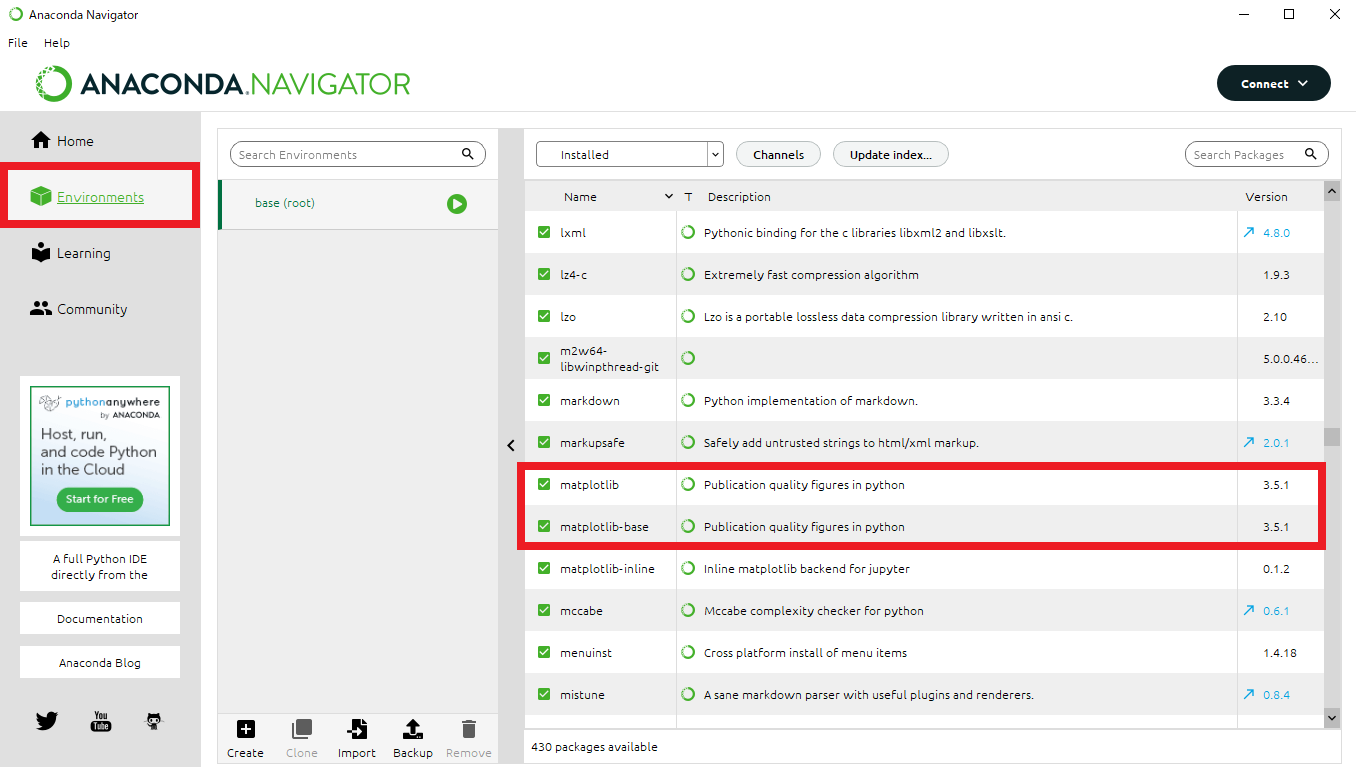The image size is (1356, 767).
Task: Toggle the mistune package checkbox
Action: click(544, 694)
